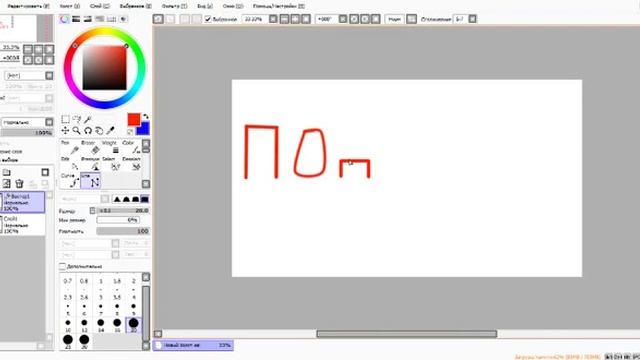Create new vector layer icon
The width and height of the screenshot is (640, 360).
7,184
